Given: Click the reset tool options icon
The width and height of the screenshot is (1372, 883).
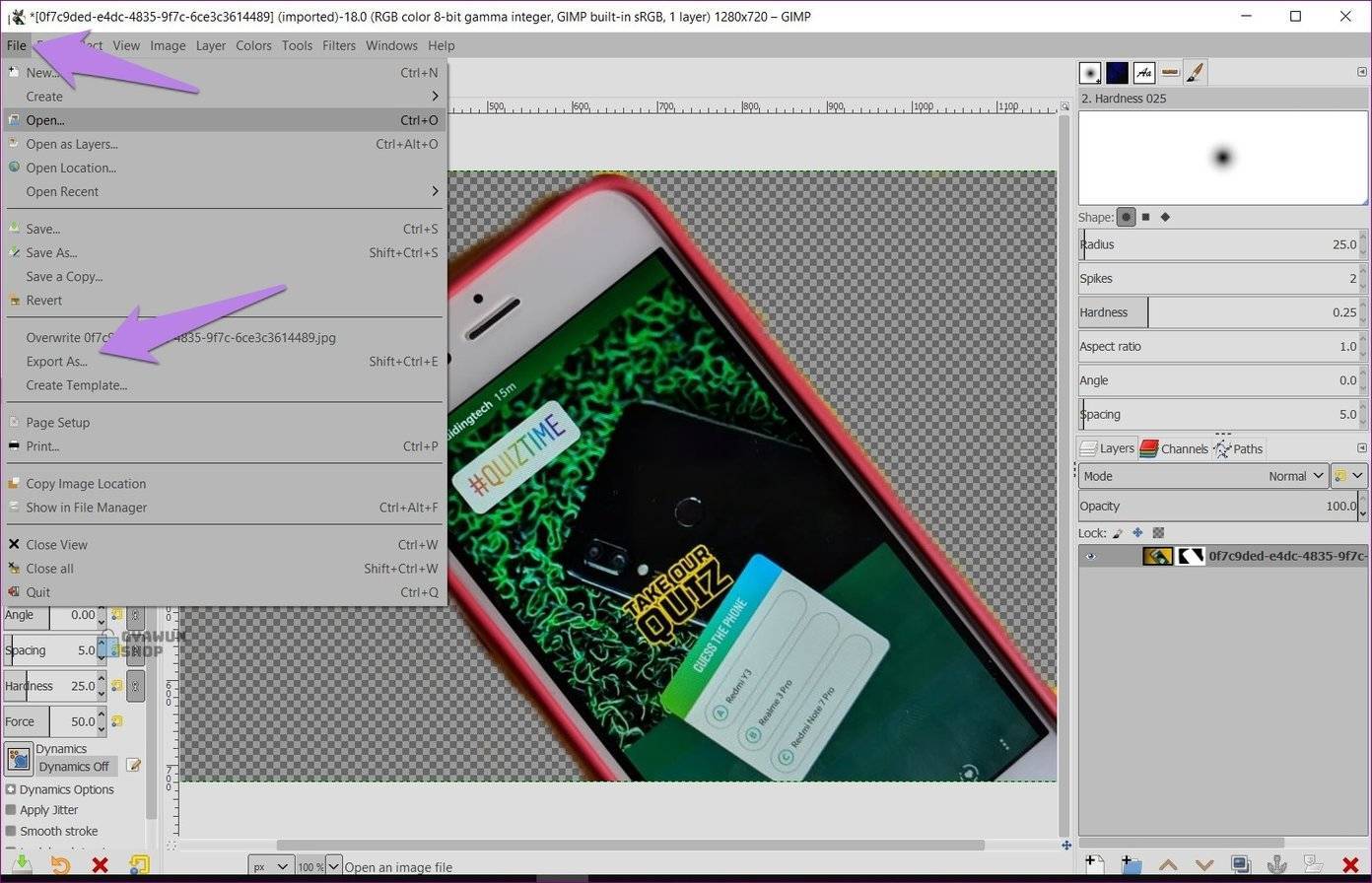Looking at the screenshot, I should pos(139,865).
